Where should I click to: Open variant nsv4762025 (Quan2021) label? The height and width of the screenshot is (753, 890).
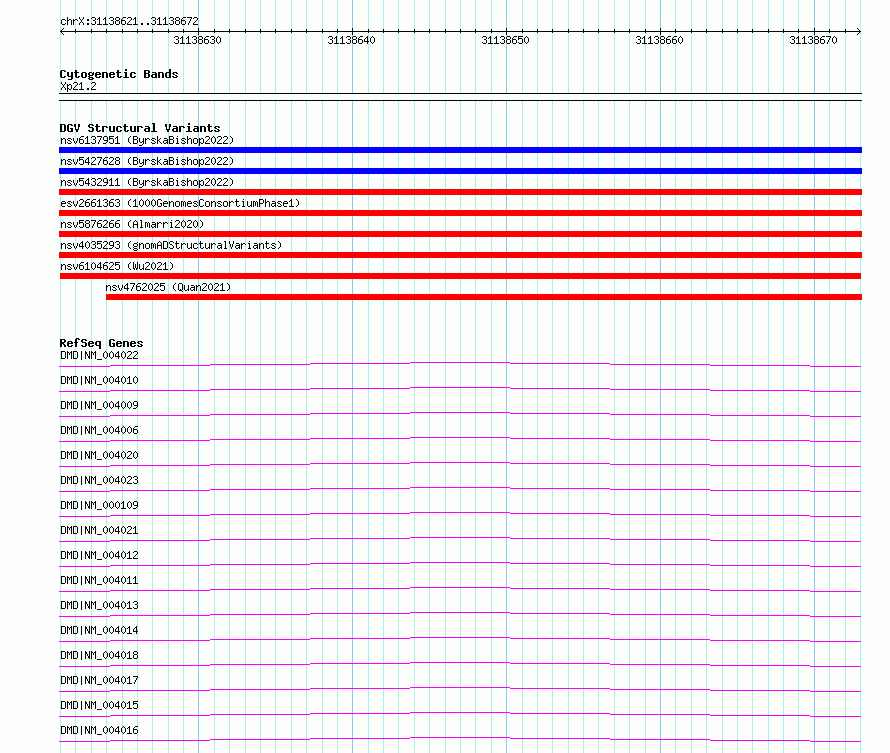coord(168,287)
